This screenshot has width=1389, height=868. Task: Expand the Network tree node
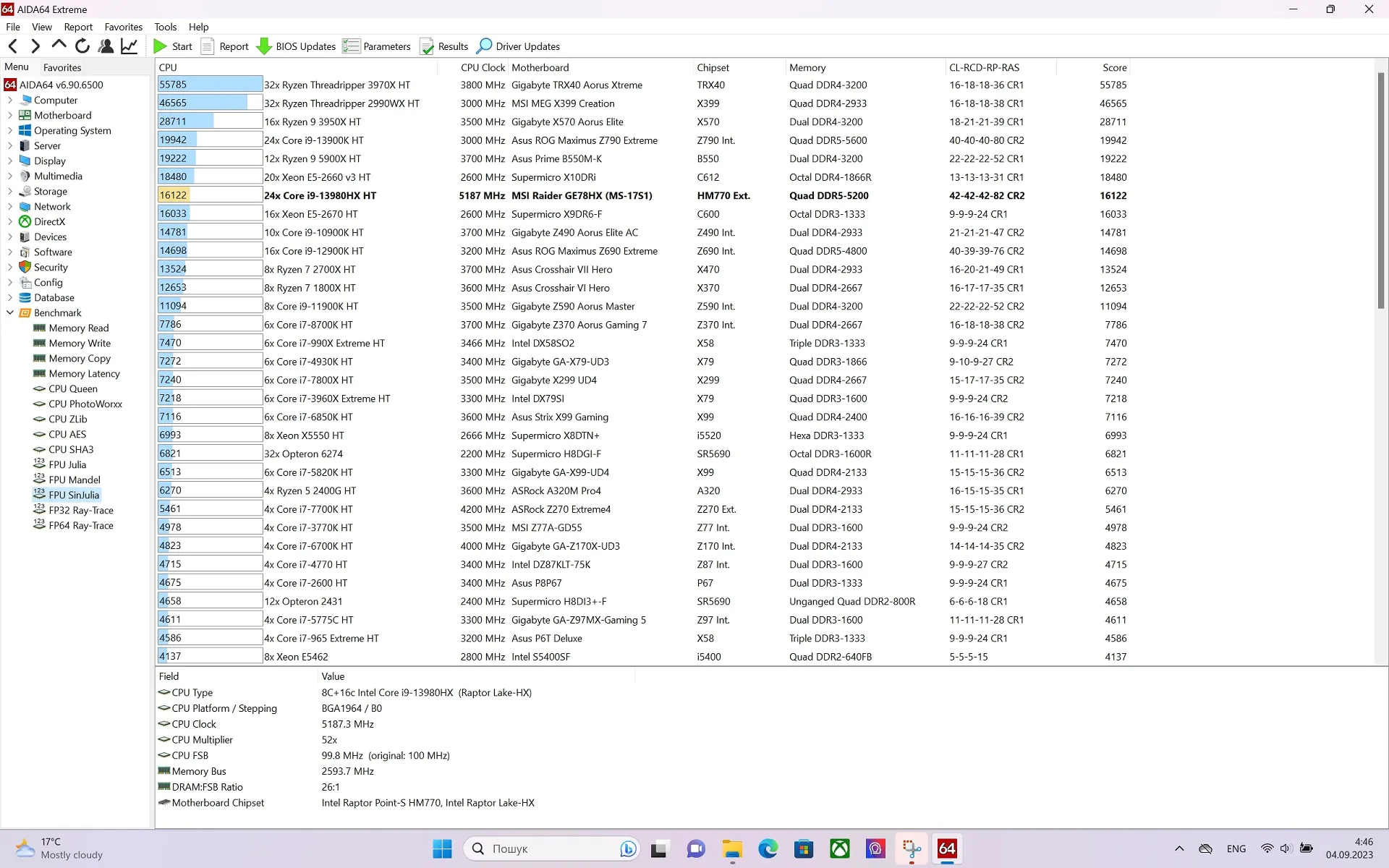[x=10, y=206]
